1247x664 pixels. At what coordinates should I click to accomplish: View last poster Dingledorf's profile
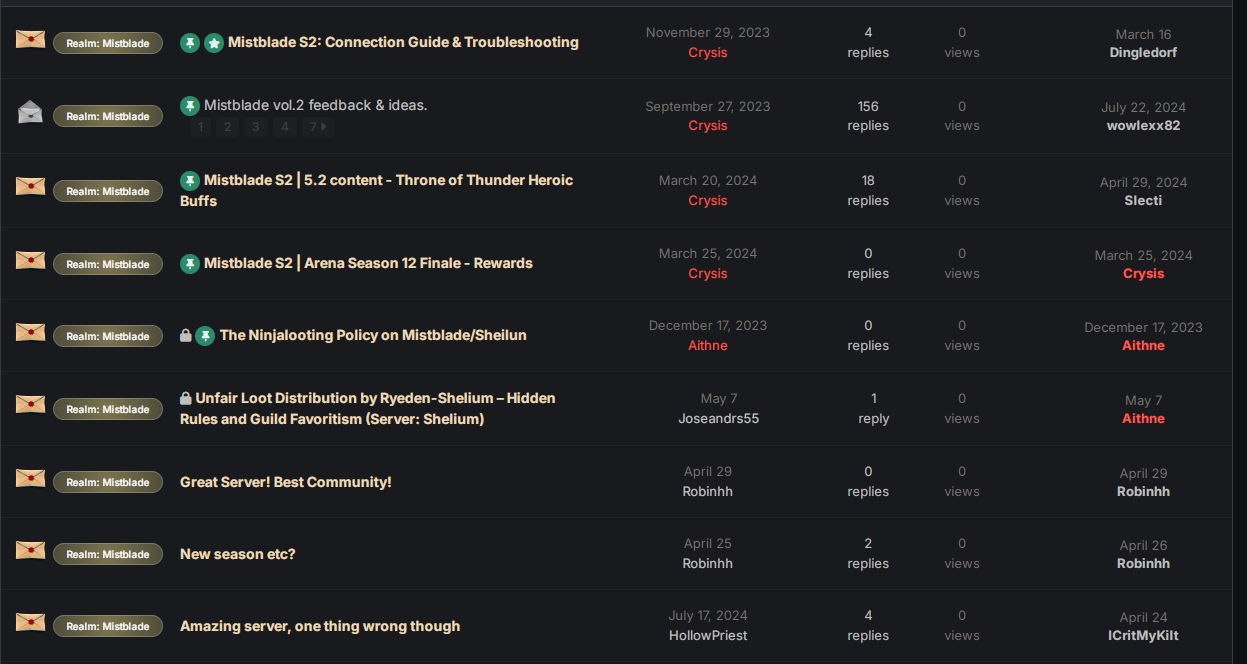tap(1143, 53)
